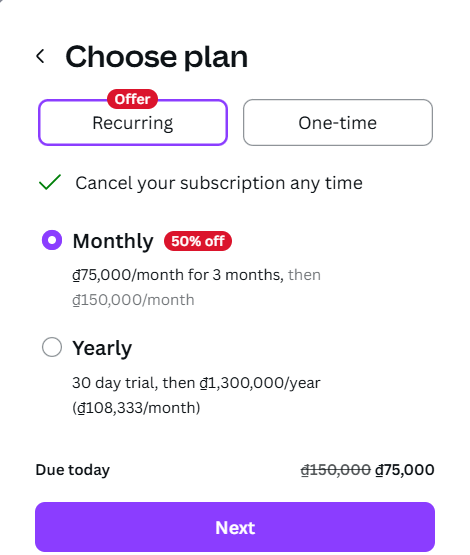
Task: Click the greyed ₫150,000/month text
Action: (133, 300)
